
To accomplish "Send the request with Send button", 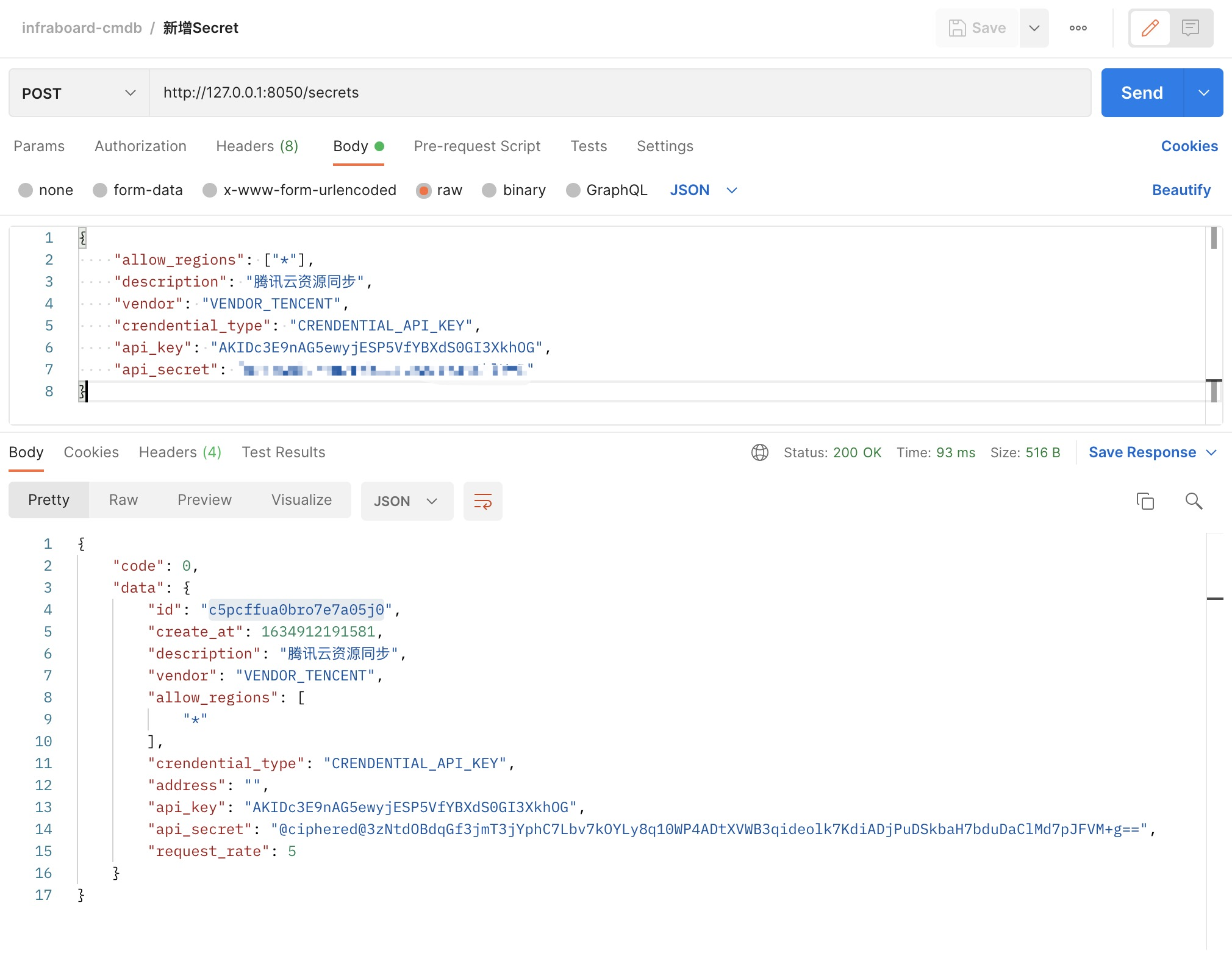I will [1142, 93].
